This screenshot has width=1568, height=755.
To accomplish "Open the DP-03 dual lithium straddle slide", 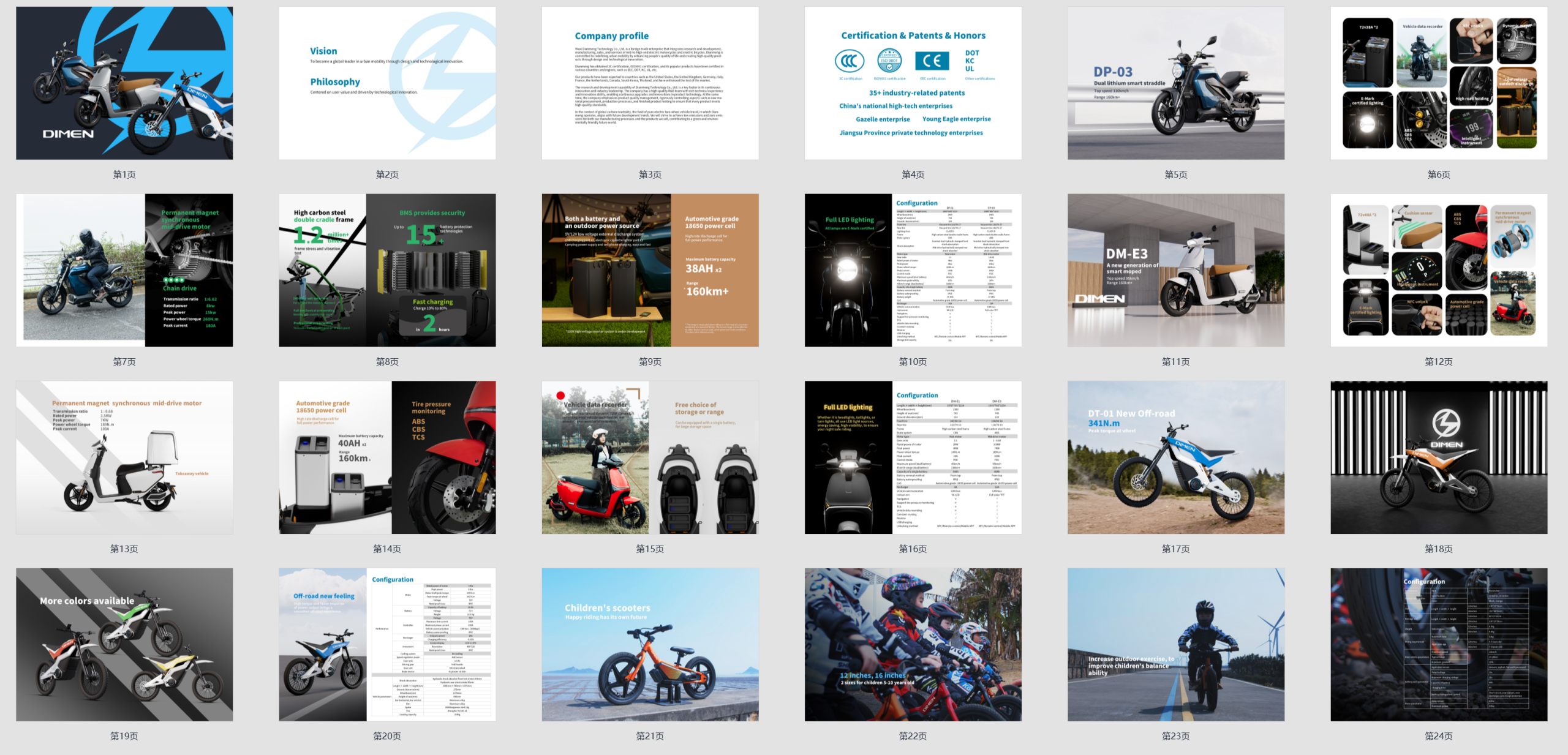I will pos(1175,83).
